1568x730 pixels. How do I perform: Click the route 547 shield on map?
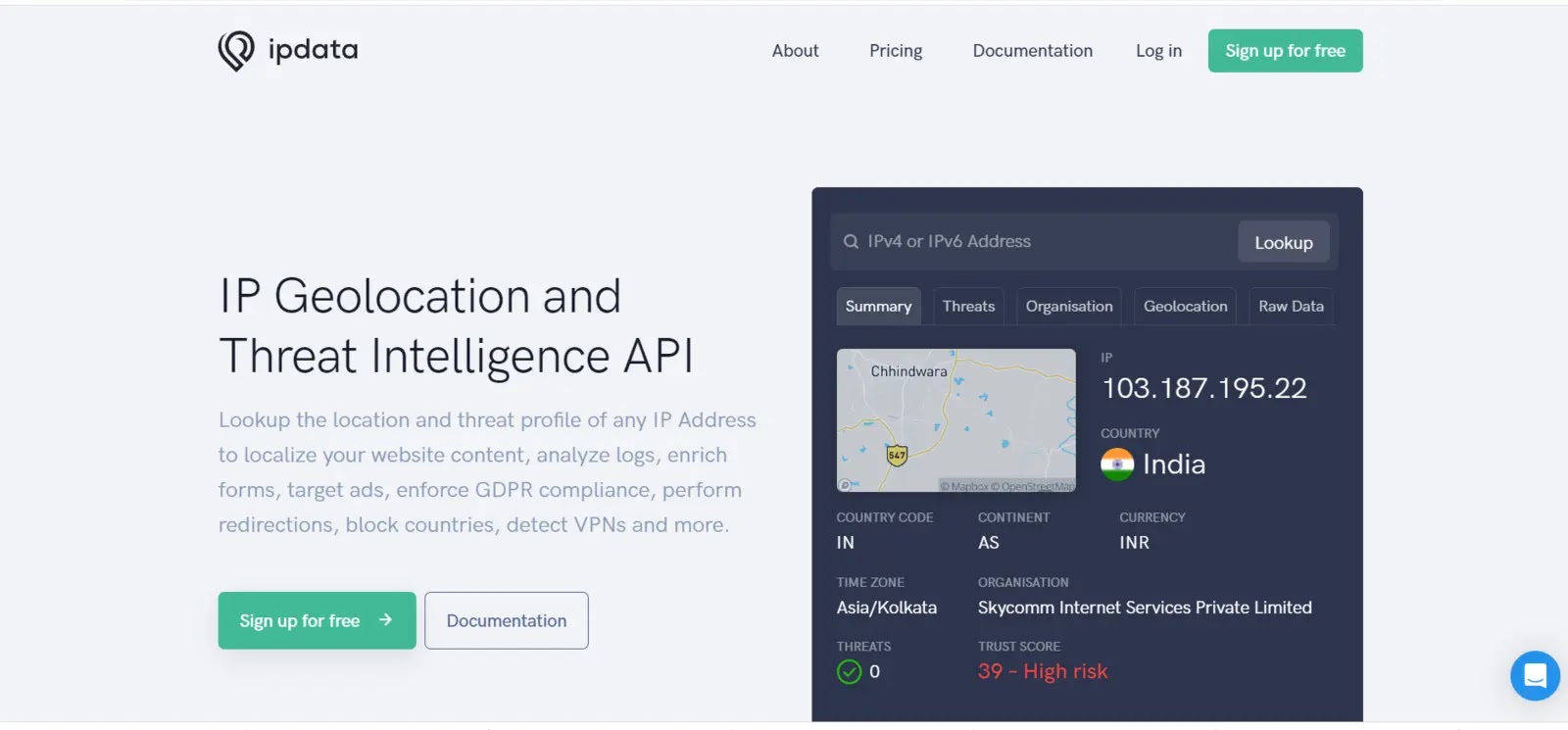coord(897,456)
